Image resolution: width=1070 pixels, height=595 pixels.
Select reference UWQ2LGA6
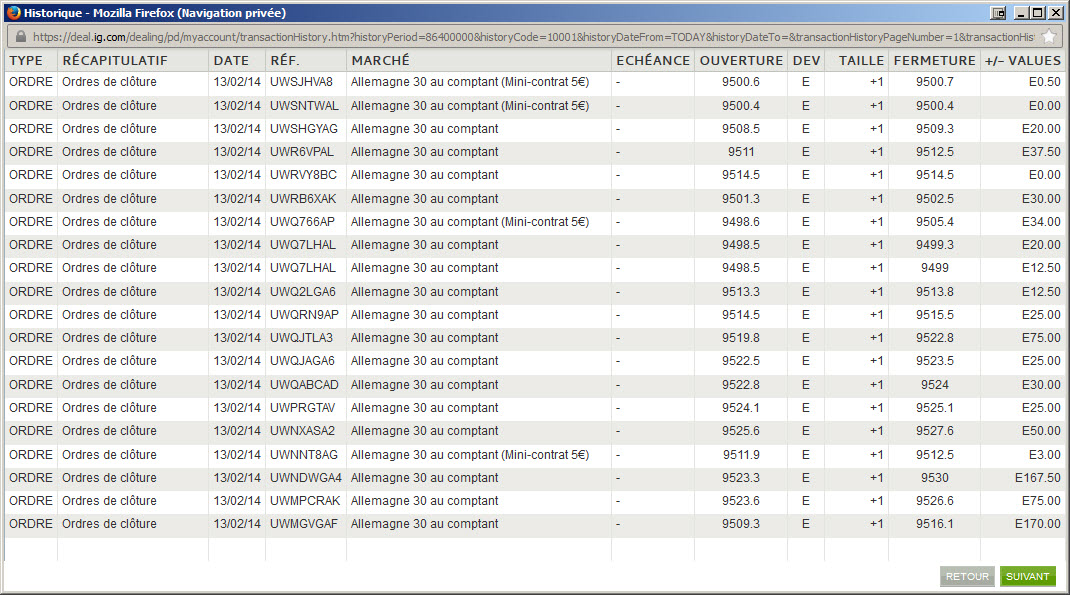tap(302, 292)
